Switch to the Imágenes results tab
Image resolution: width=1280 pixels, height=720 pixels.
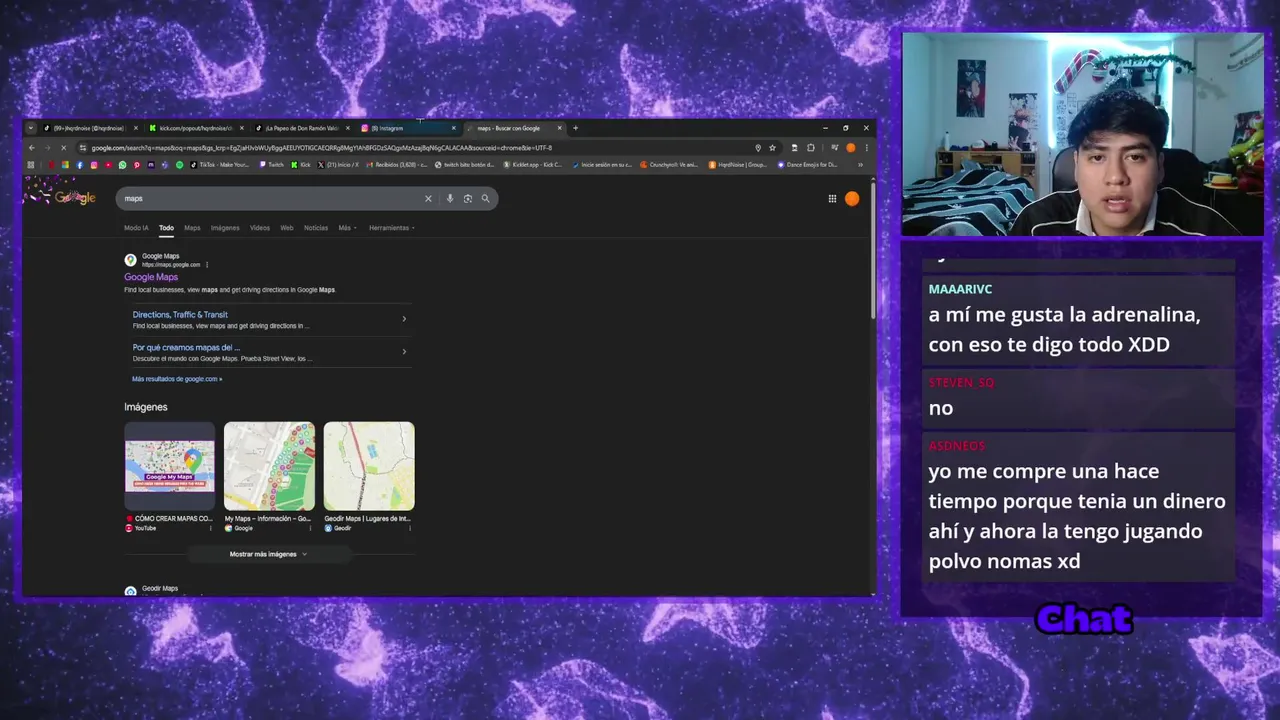pos(225,228)
